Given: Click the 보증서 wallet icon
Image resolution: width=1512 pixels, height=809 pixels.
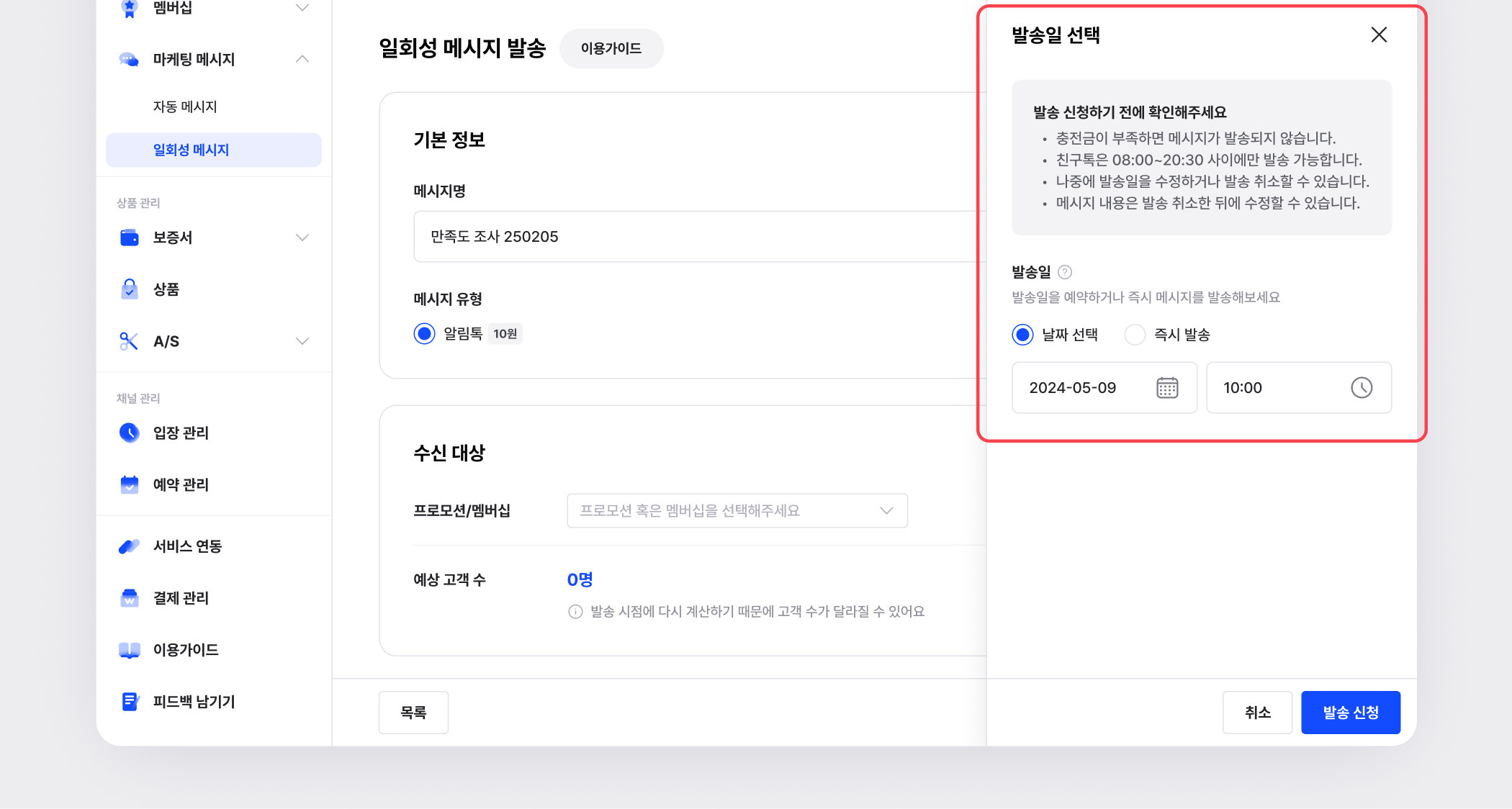Looking at the screenshot, I should 130,238.
